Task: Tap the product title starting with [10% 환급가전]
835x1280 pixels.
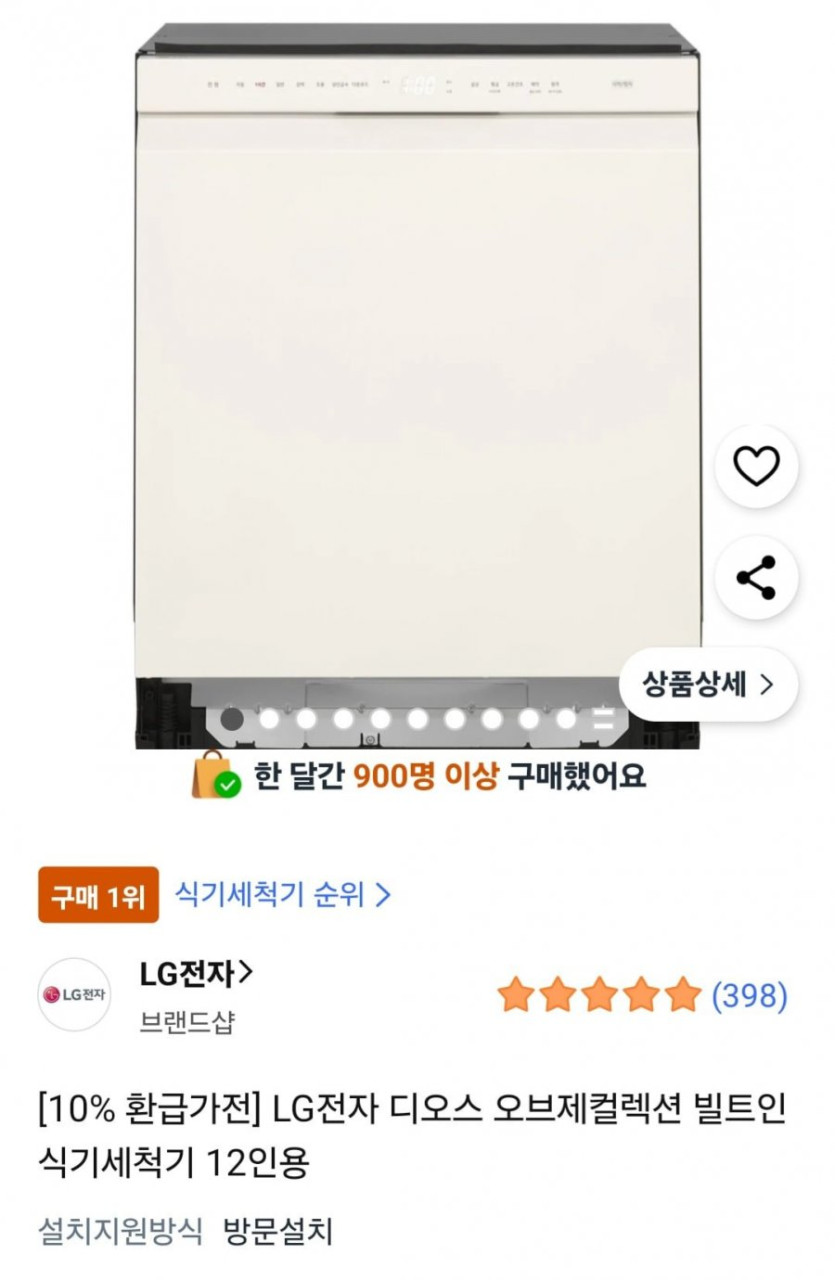Action: coord(412,1135)
